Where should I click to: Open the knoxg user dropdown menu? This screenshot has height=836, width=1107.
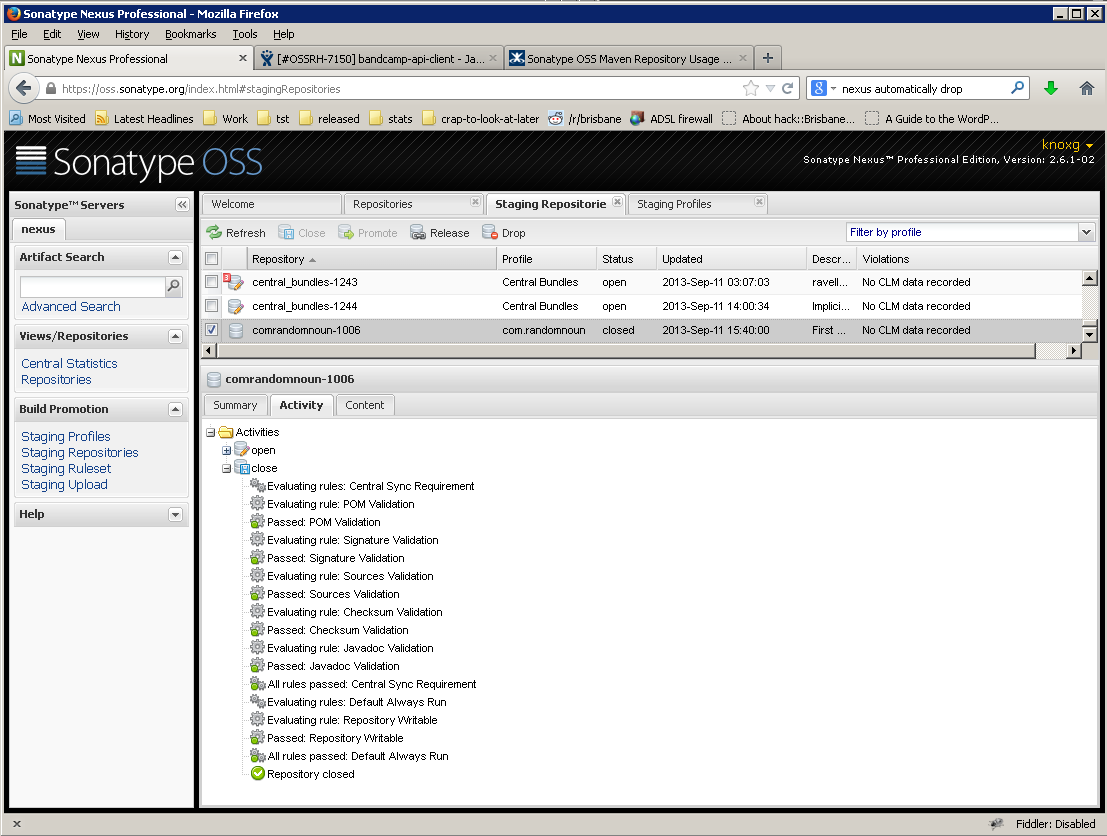[x=1067, y=144]
